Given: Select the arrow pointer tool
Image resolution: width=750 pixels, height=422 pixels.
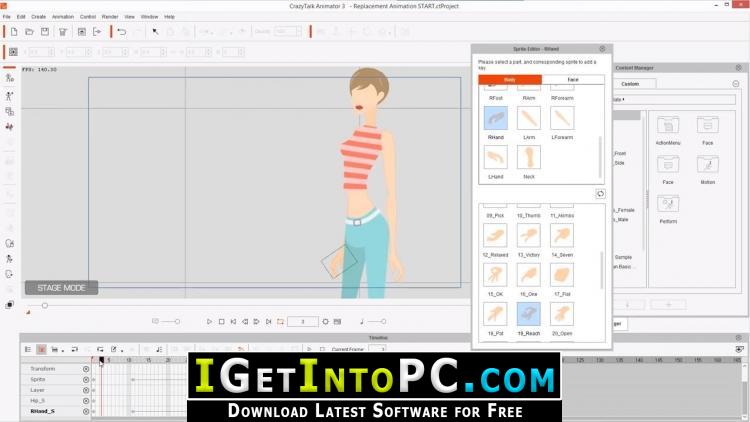Looking at the screenshot, I should 155,32.
